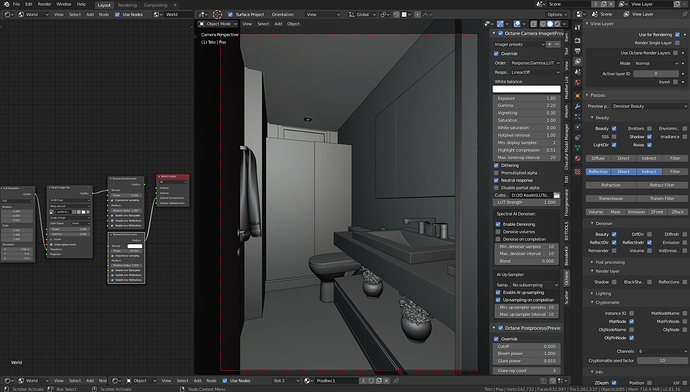This screenshot has width=690, height=392.
Task: Switch to wireframe shading icon
Action: (543, 24)
